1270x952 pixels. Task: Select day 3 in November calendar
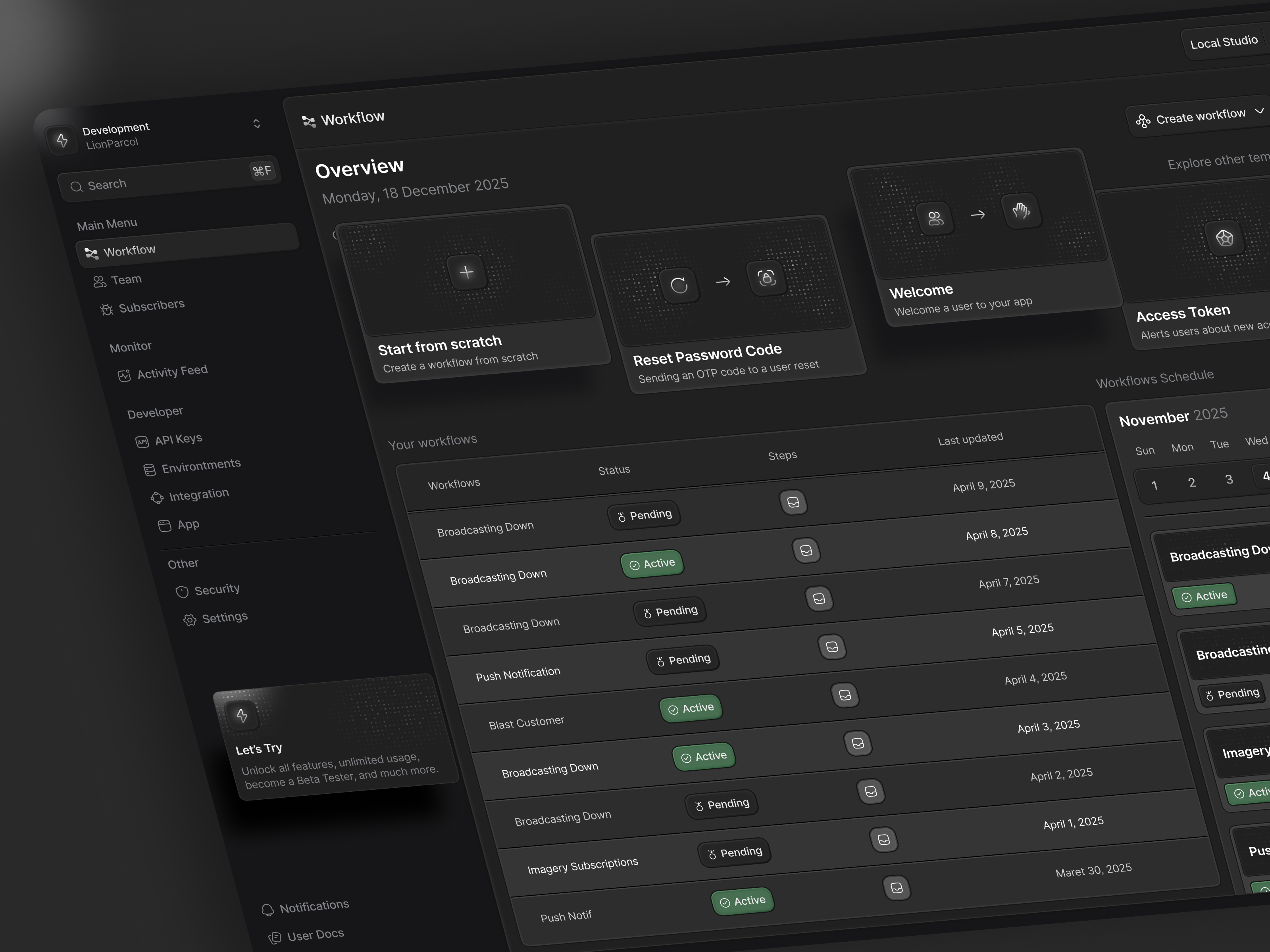1229,479
